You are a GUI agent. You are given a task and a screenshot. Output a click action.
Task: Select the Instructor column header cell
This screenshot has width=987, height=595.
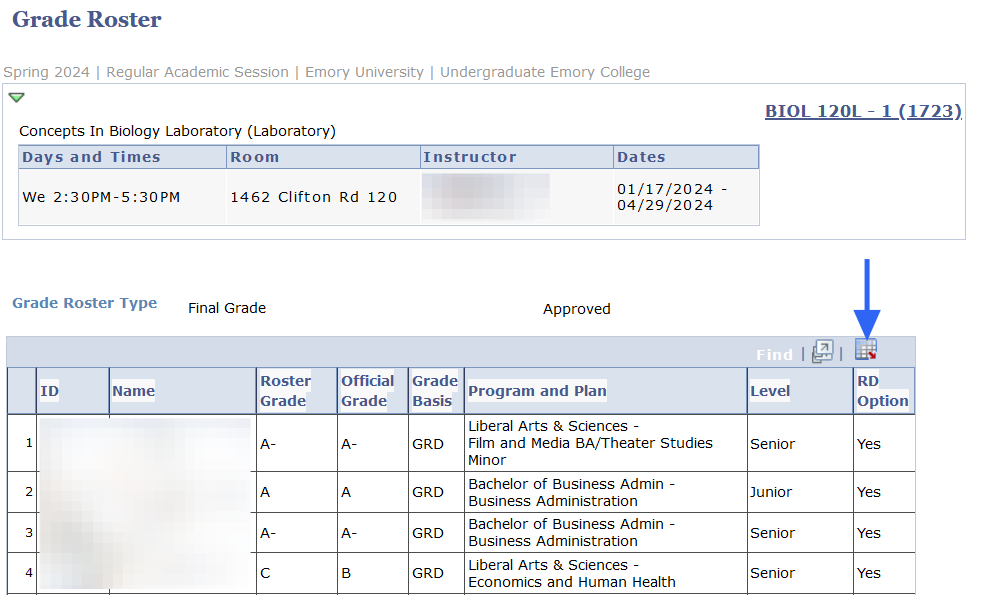coord(472,157)
